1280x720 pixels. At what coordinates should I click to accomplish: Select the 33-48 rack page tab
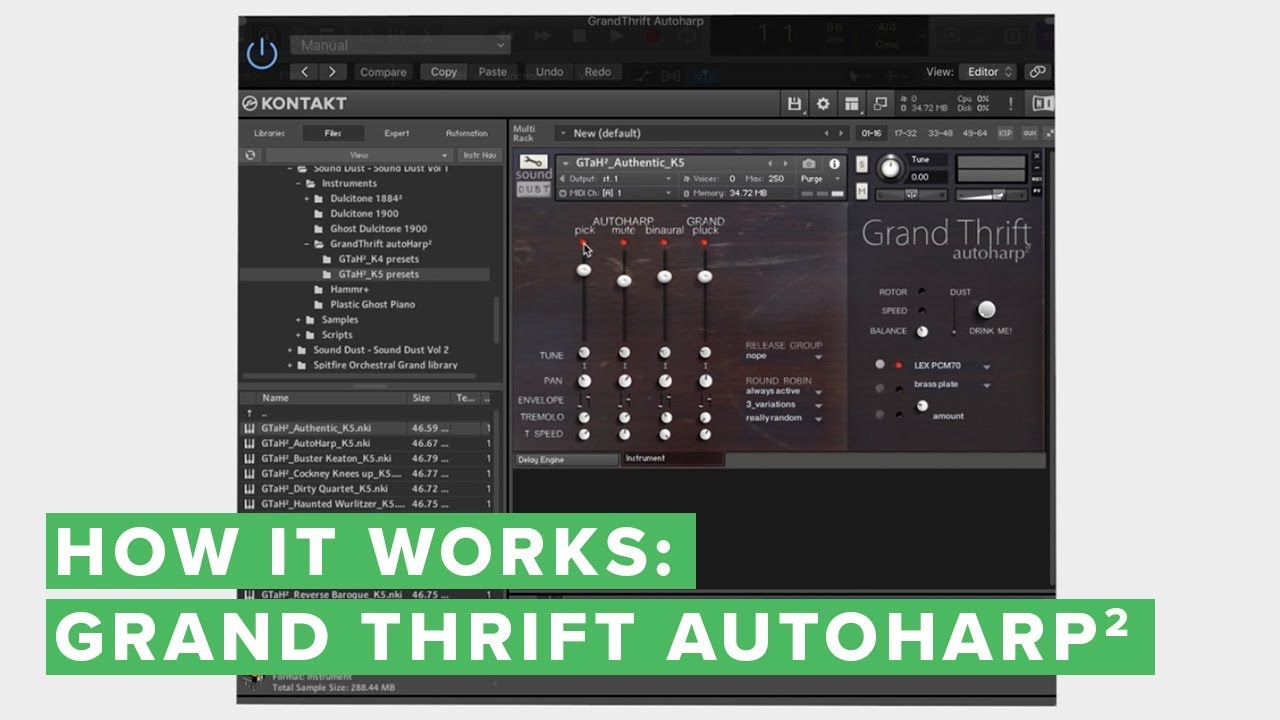click(939, 133)
